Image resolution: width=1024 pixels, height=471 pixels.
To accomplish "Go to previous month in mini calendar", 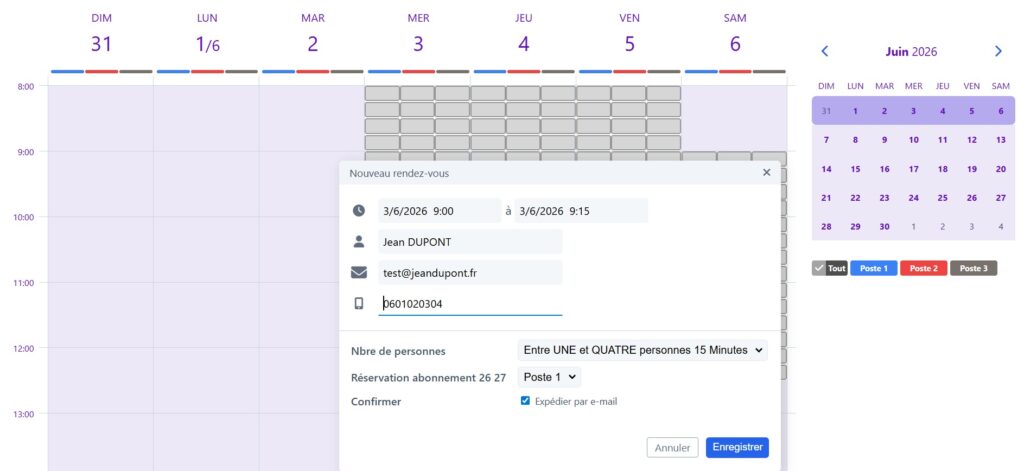I will [x=825, y=51].
